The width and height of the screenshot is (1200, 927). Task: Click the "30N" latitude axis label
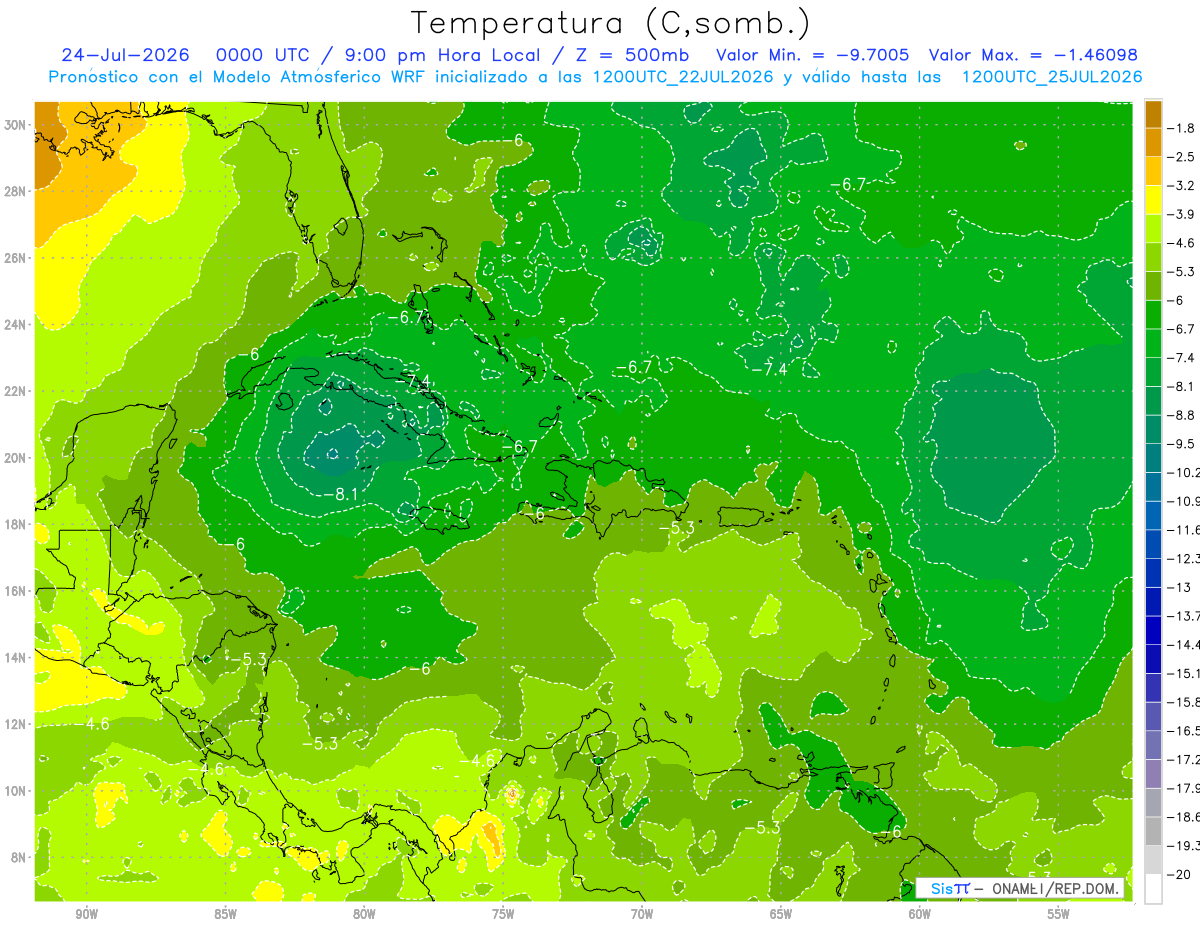(16, 125)
